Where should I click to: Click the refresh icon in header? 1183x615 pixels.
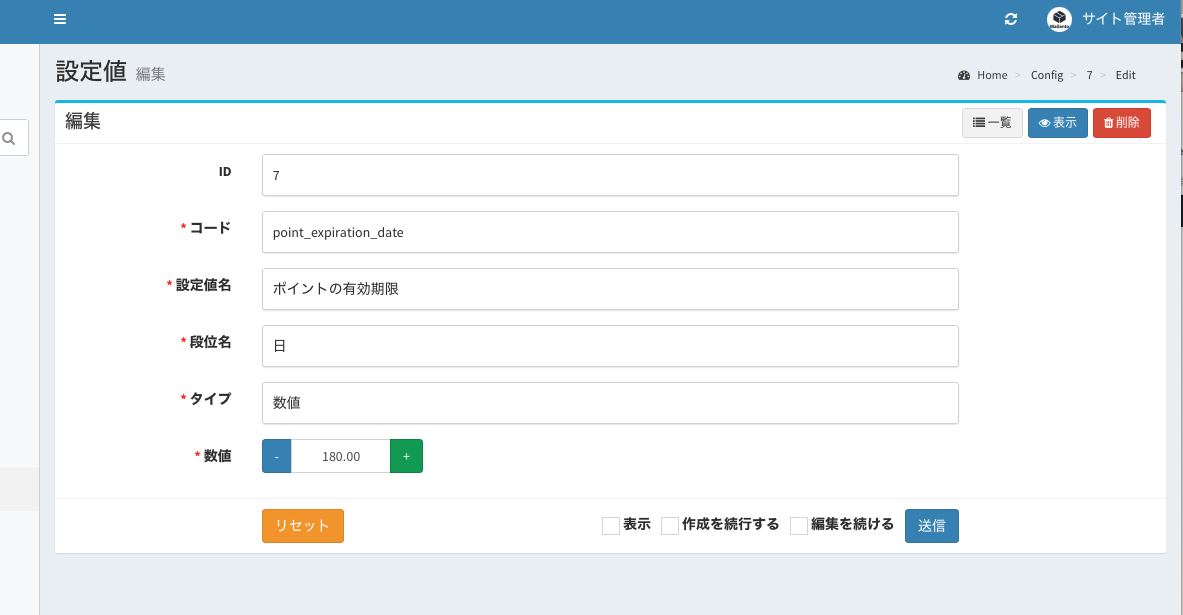pos(1011,20)
